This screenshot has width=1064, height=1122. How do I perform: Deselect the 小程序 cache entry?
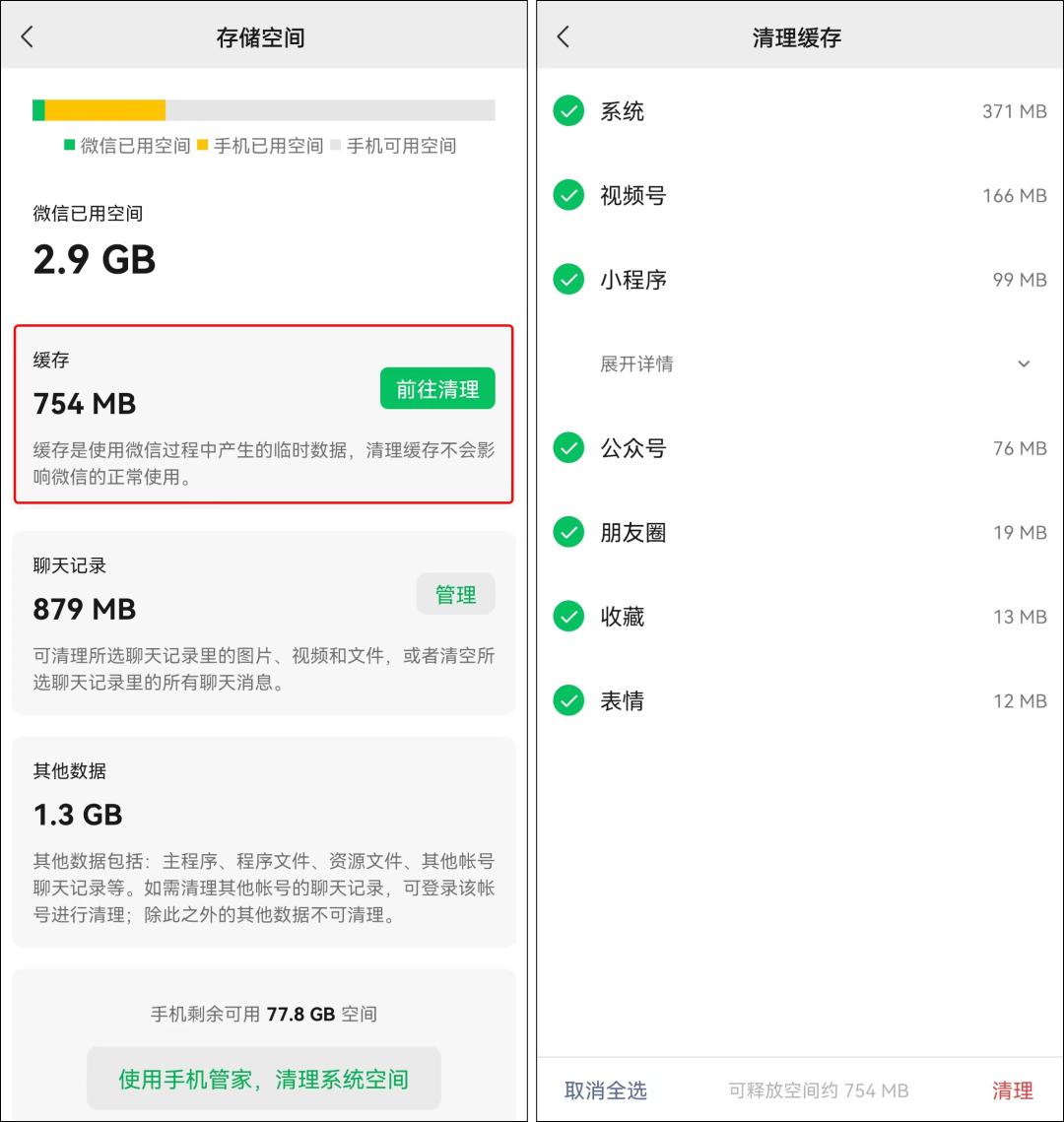(568, 280)
